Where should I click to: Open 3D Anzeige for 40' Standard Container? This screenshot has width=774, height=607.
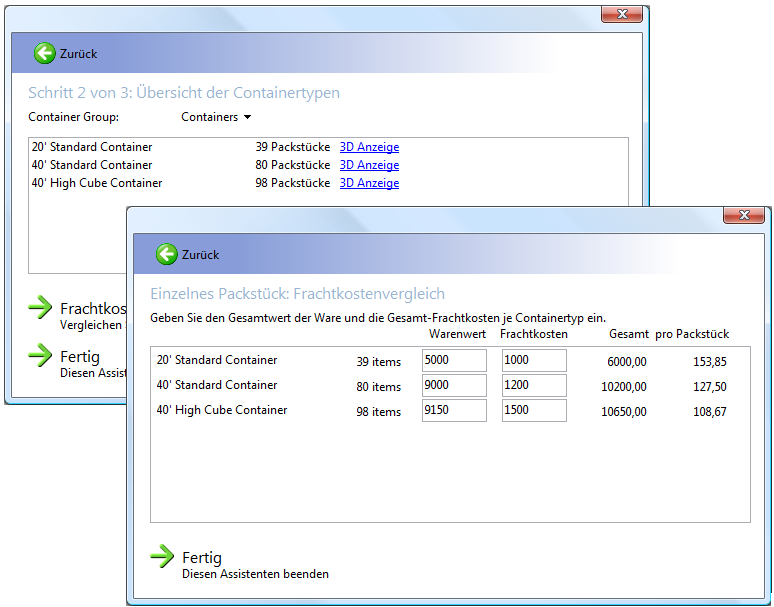tap(369, 165)
